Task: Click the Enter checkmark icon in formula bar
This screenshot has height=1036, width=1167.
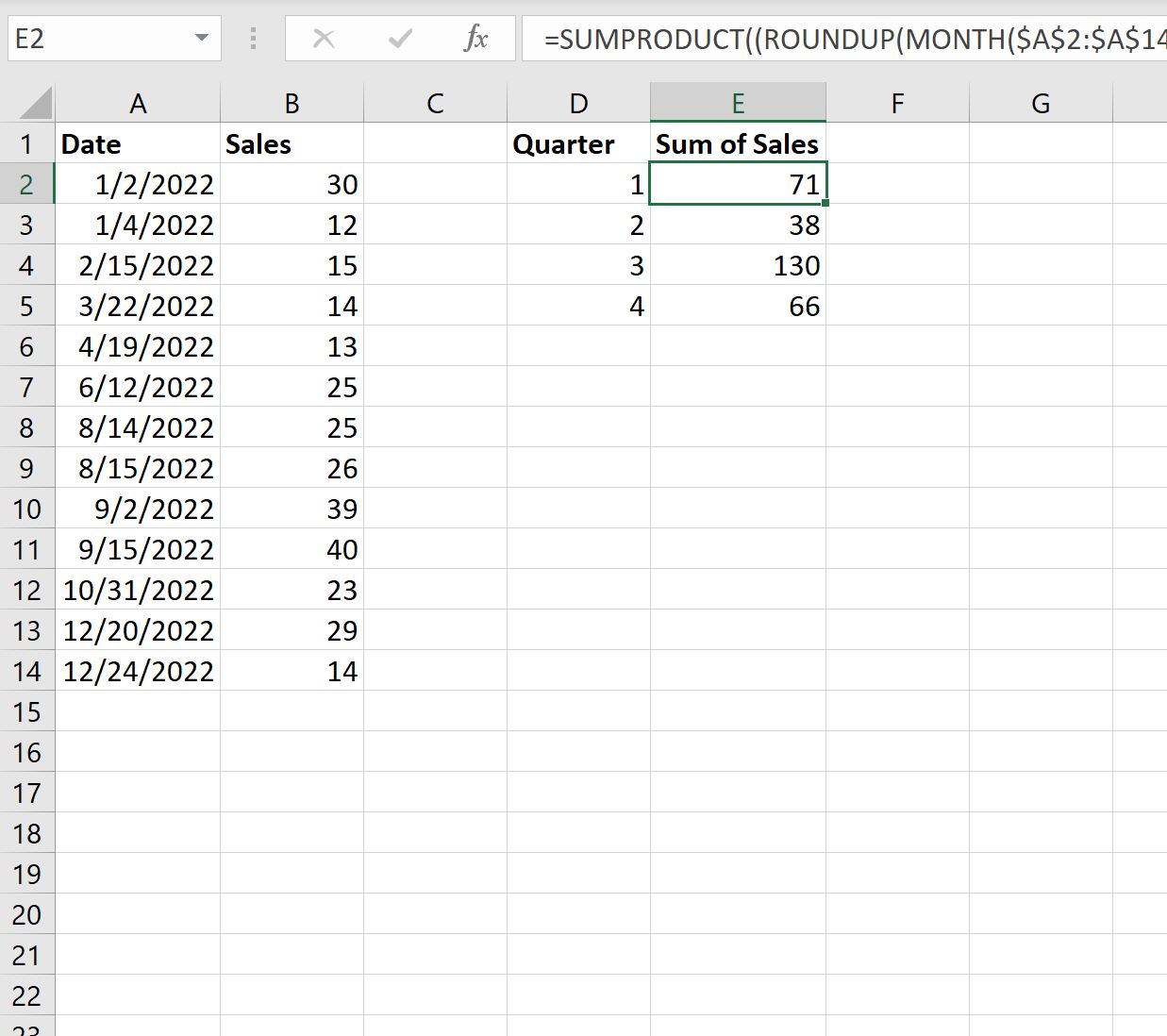Action: tap(399, 39)
